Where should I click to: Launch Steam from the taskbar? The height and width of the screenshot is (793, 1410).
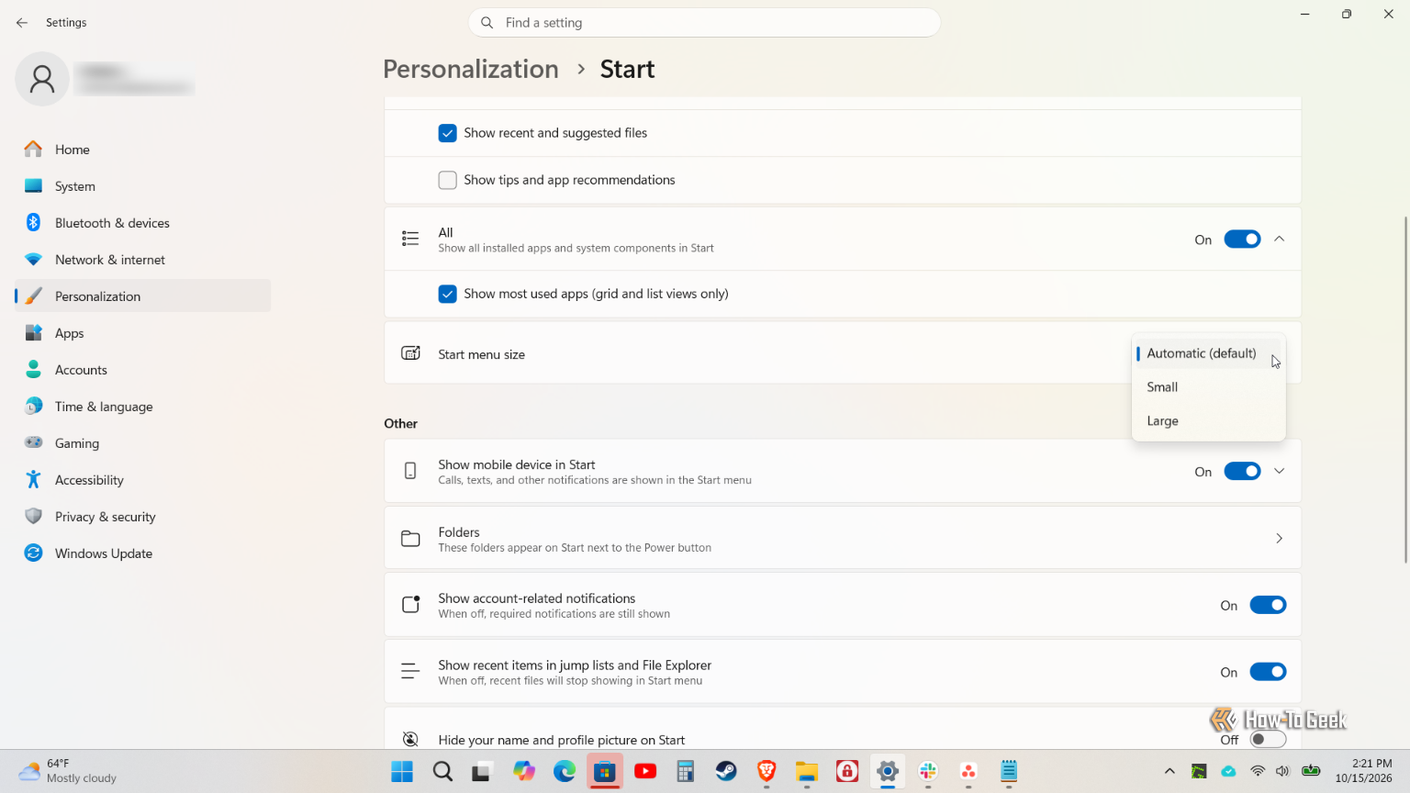(x=726, y=771)
